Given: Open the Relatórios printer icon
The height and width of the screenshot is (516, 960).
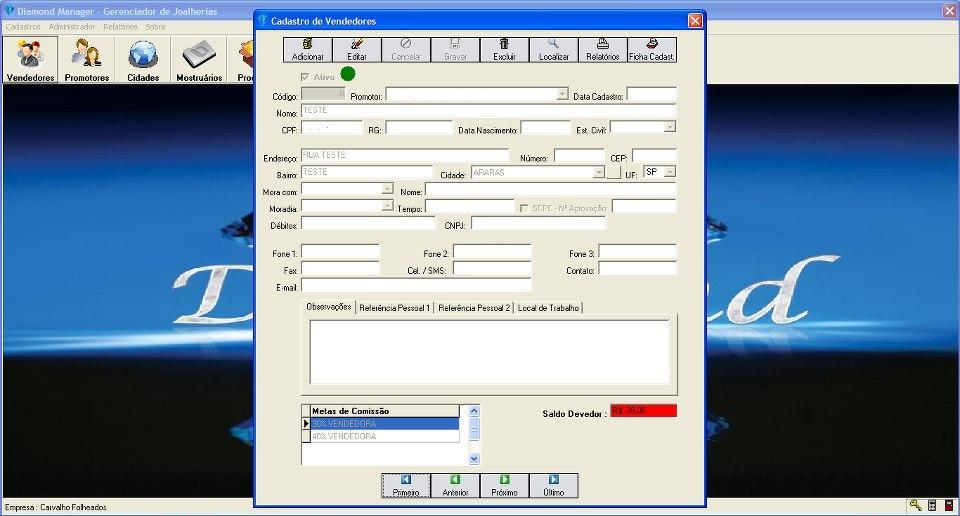Looking at the screenshot, I should point(602,50).
